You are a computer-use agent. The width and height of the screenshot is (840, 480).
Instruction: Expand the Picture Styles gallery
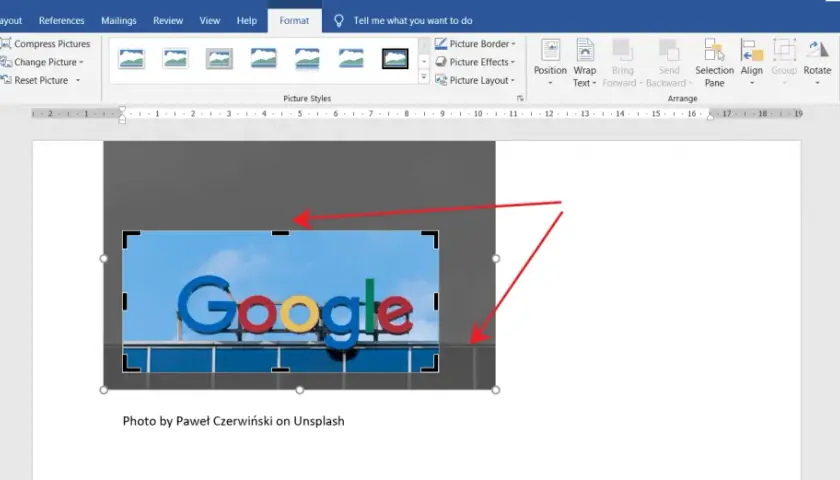click(424, 78)
